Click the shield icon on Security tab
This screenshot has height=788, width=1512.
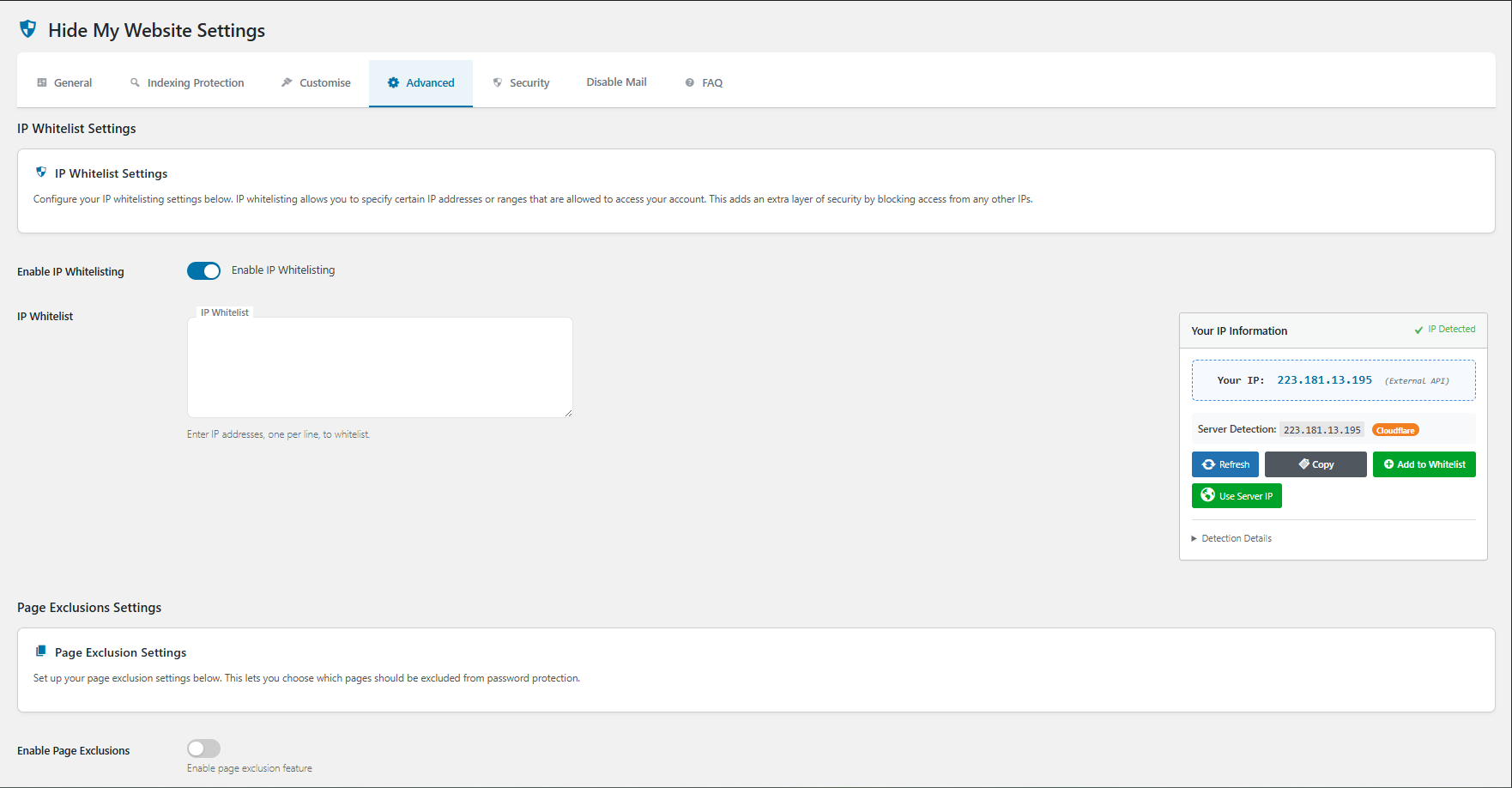[x=498, y=82]
